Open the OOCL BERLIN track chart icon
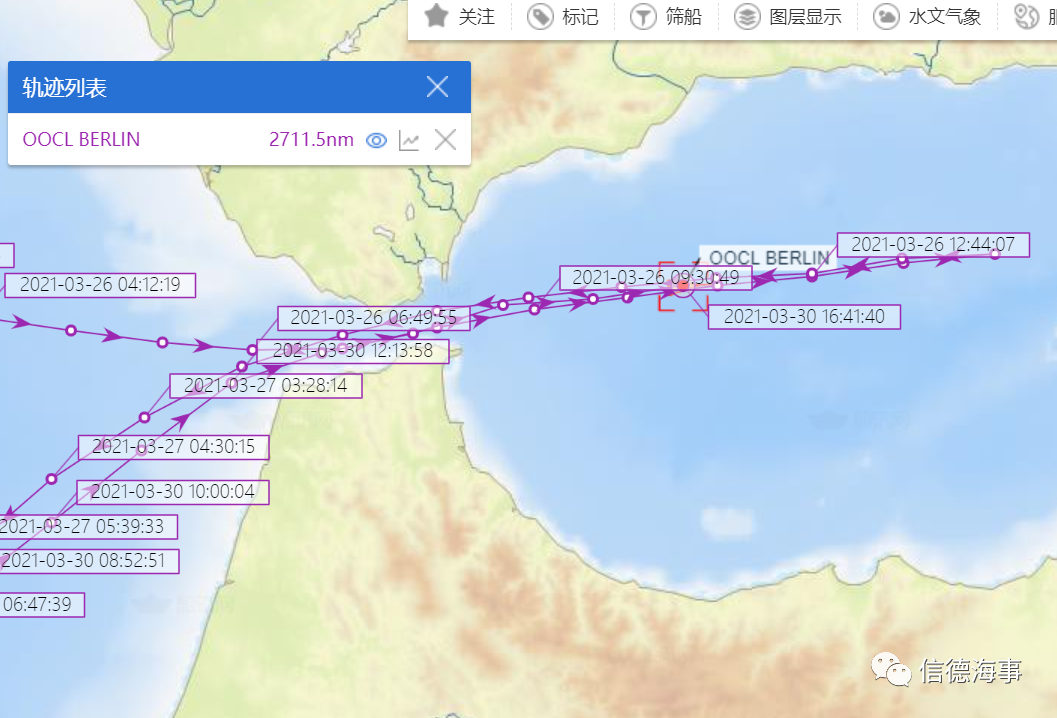The height and width of the screenshot is (718, 1057). pos(409,140)
